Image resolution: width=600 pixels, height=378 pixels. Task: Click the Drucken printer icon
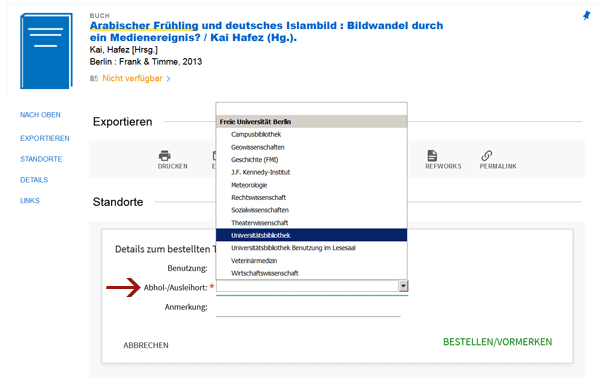pyautogui.click(x=165, y=156)
